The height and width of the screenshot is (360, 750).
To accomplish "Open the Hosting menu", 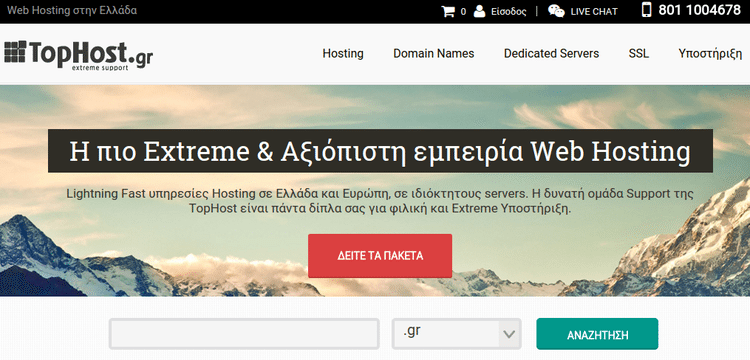I will [343, 54].
